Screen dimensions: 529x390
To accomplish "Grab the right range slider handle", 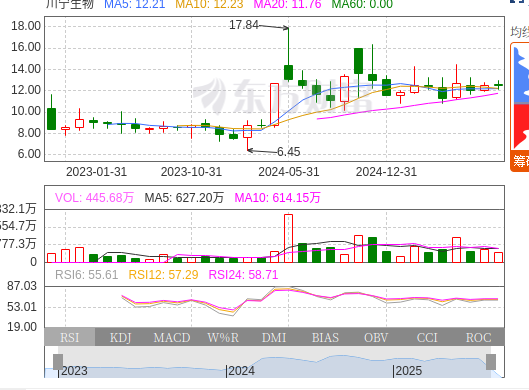I will click(491, 362).
